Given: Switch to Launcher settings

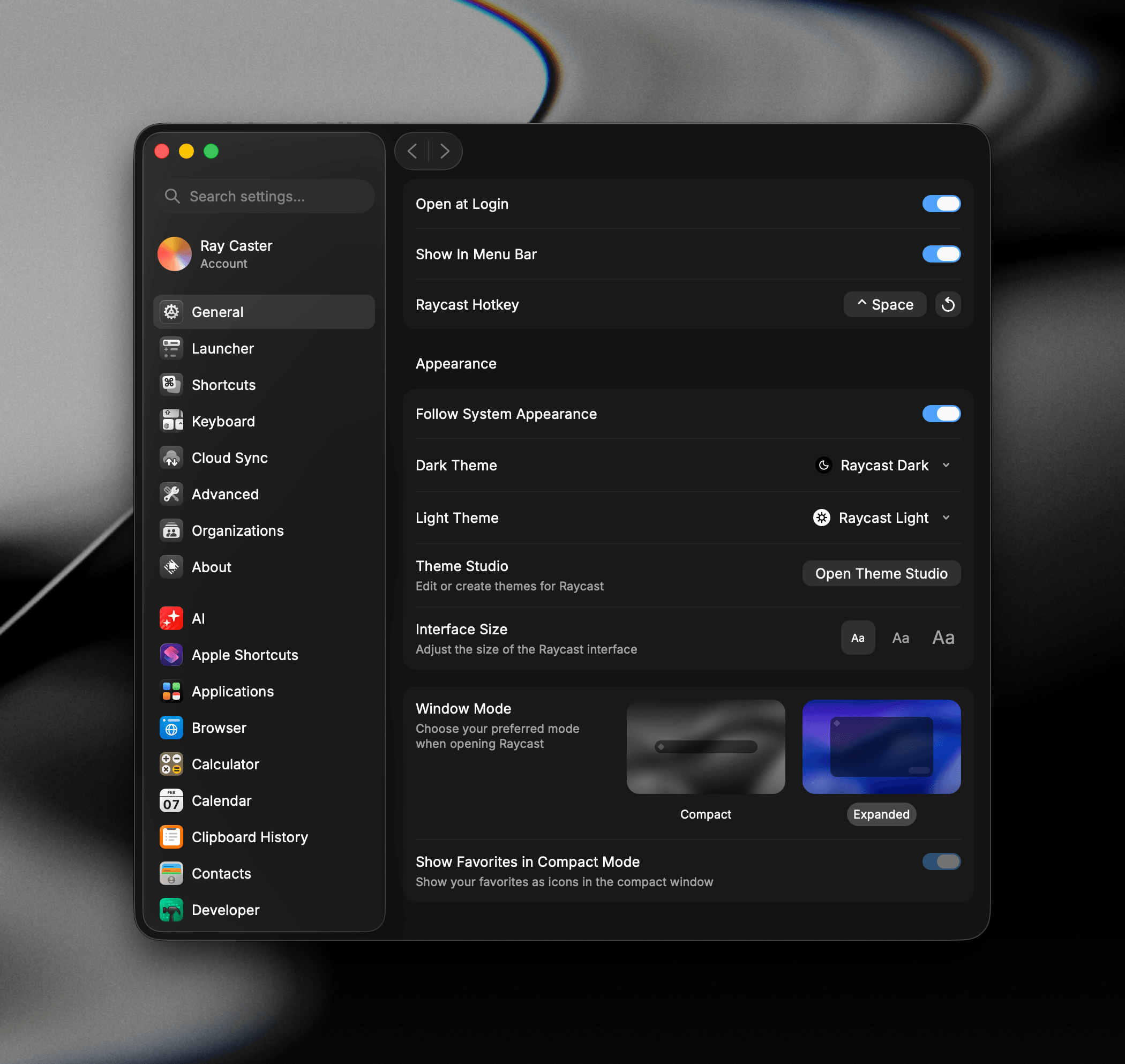Looking at the screenshot, I should coord(264,348).
